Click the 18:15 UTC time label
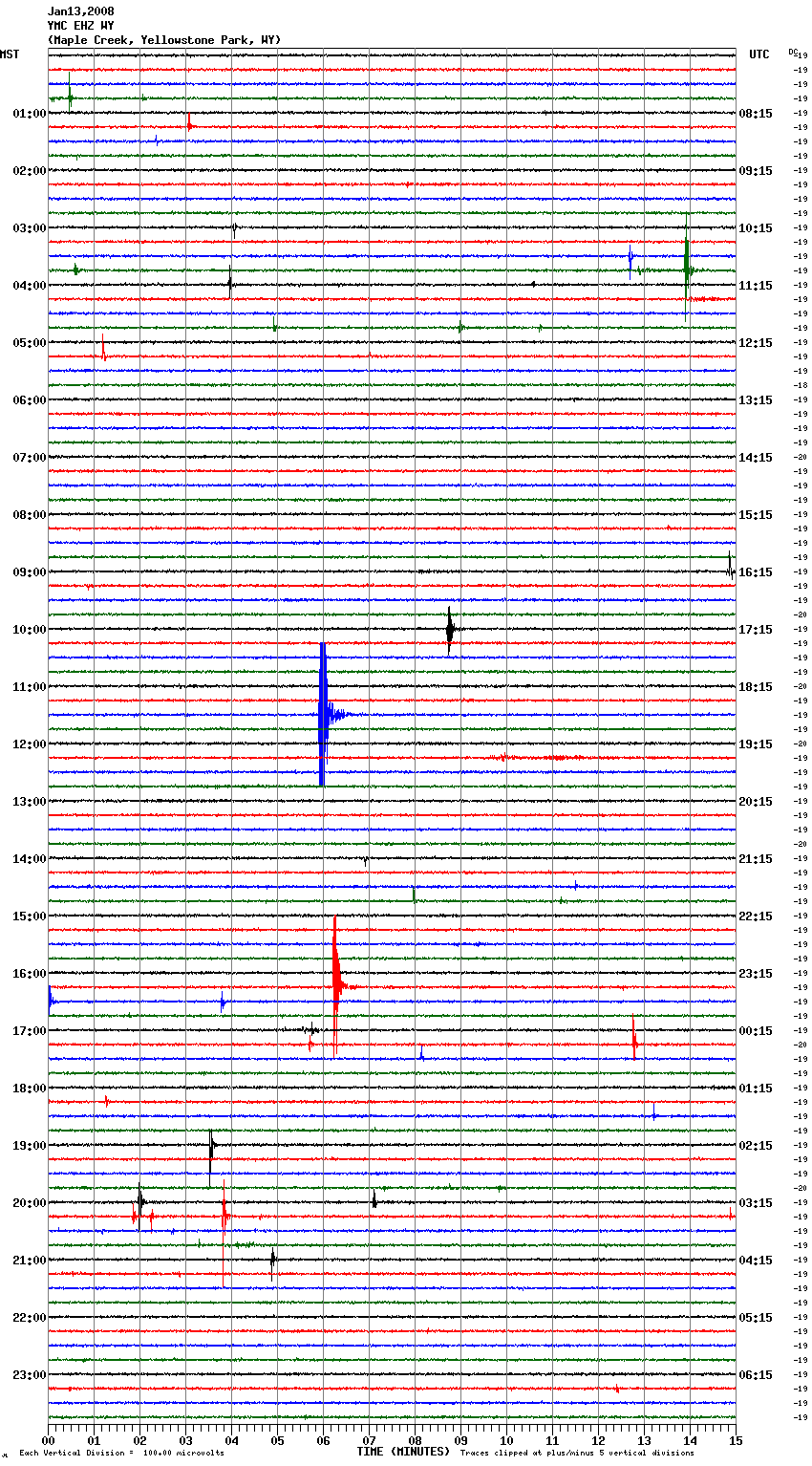This screenshot has height=1466, width=812. 756,687
